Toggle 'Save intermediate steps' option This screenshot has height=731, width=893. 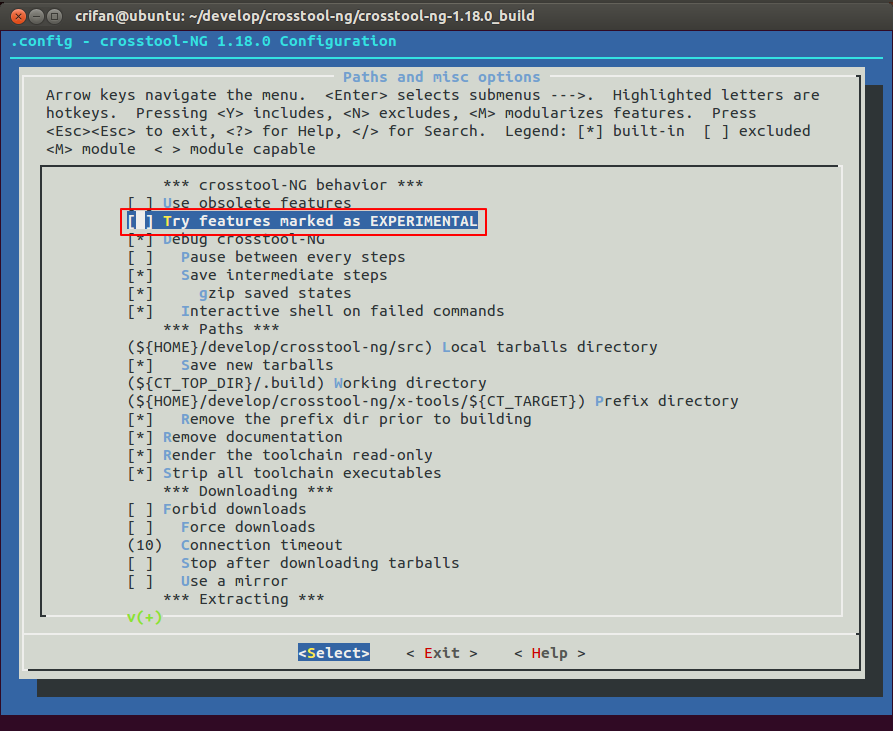point(257,275)
